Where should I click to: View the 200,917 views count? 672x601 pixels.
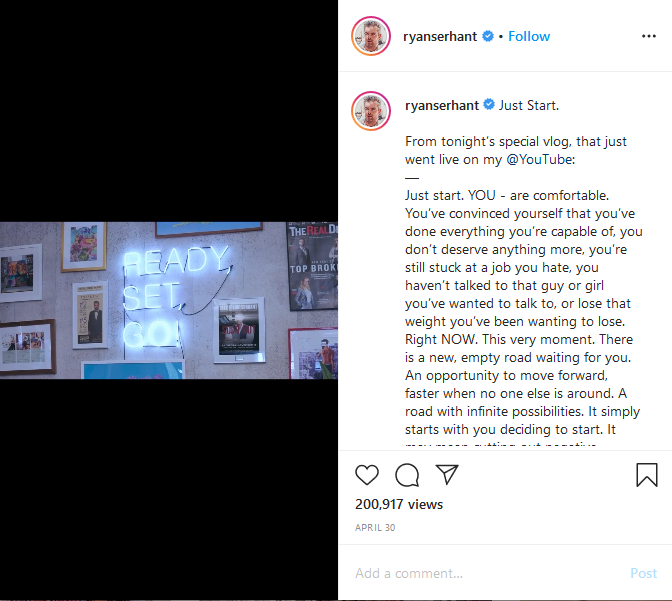pyautogui.click(x=399, y=504)
